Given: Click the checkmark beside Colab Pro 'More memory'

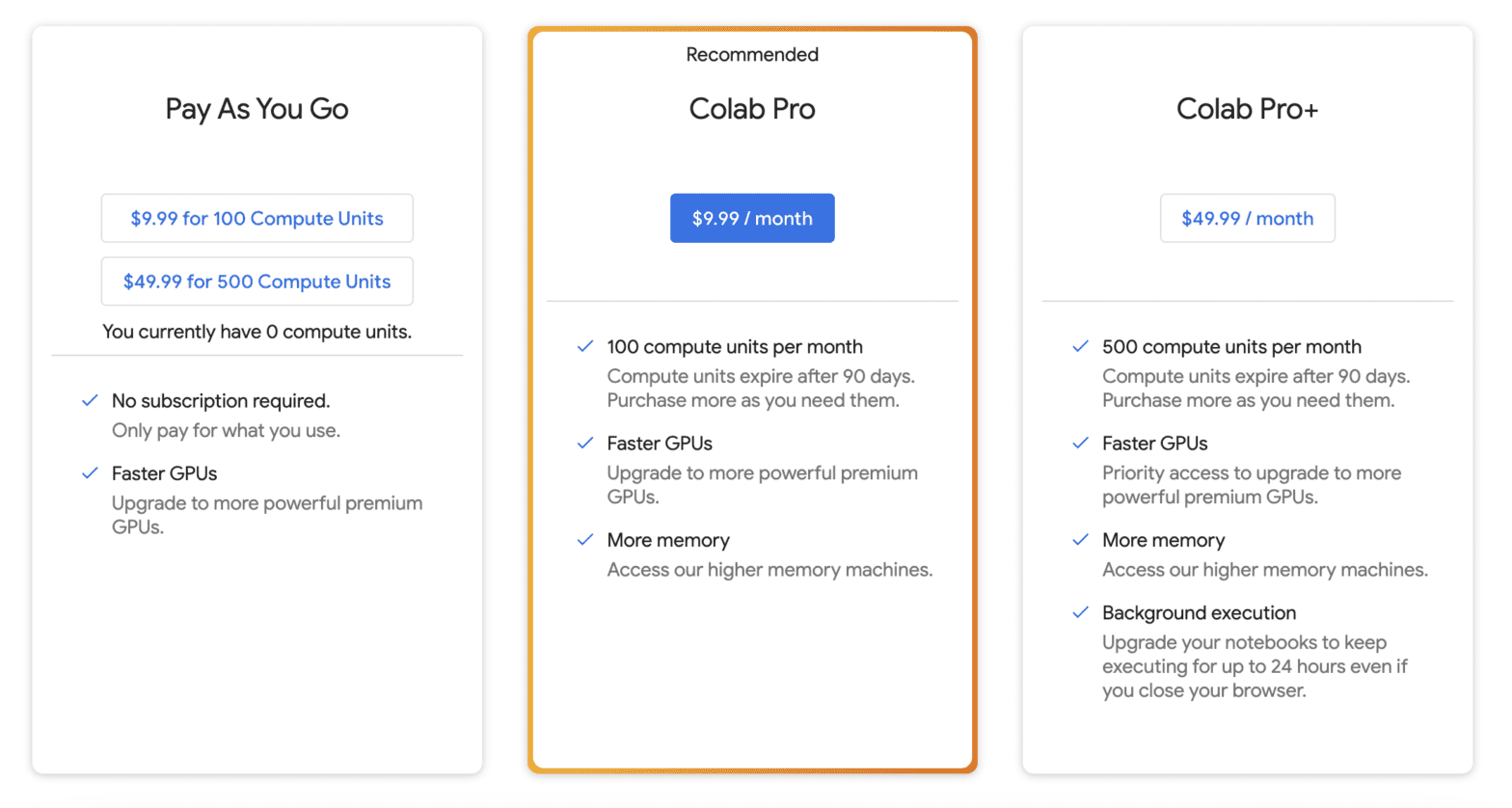Looking at the screenshot, I should point(585,540).
